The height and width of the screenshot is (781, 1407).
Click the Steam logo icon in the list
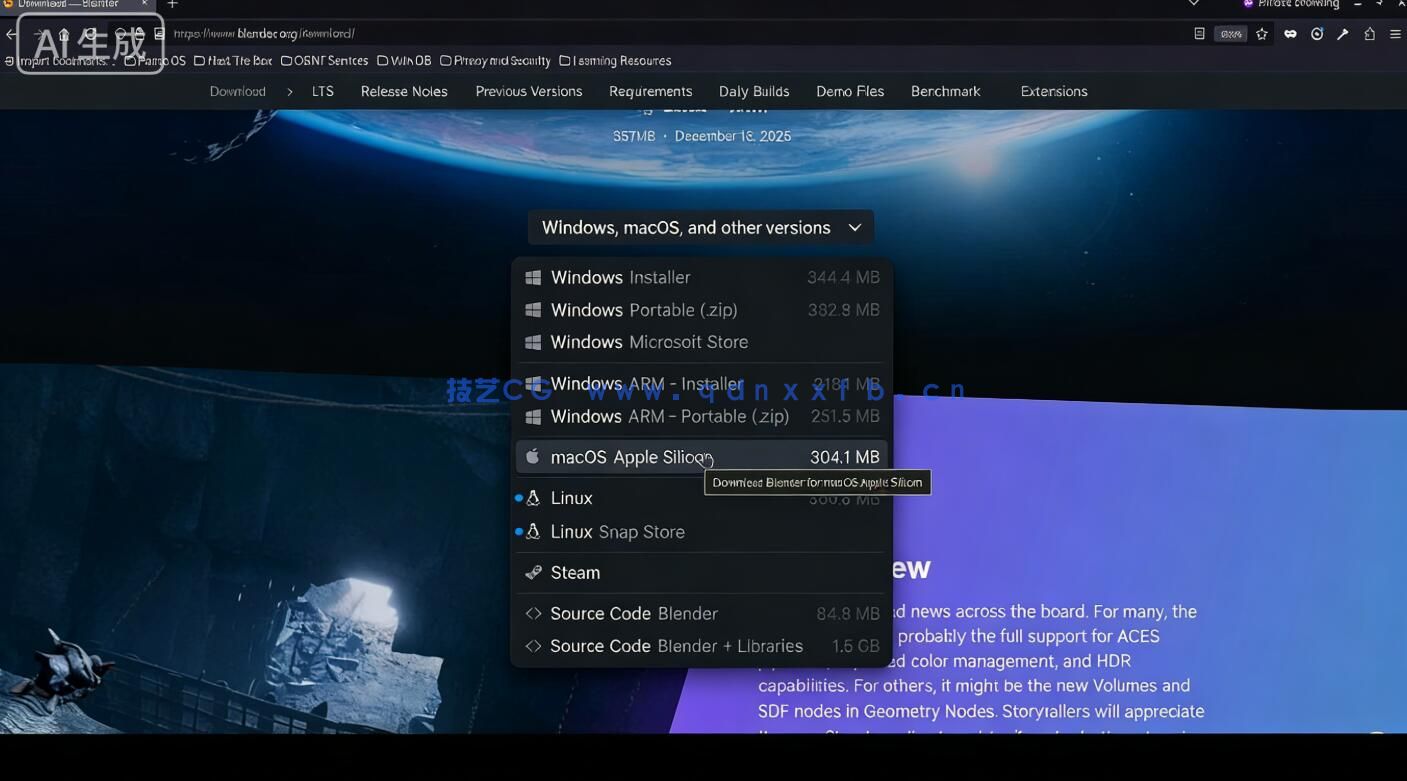(533, 573)
